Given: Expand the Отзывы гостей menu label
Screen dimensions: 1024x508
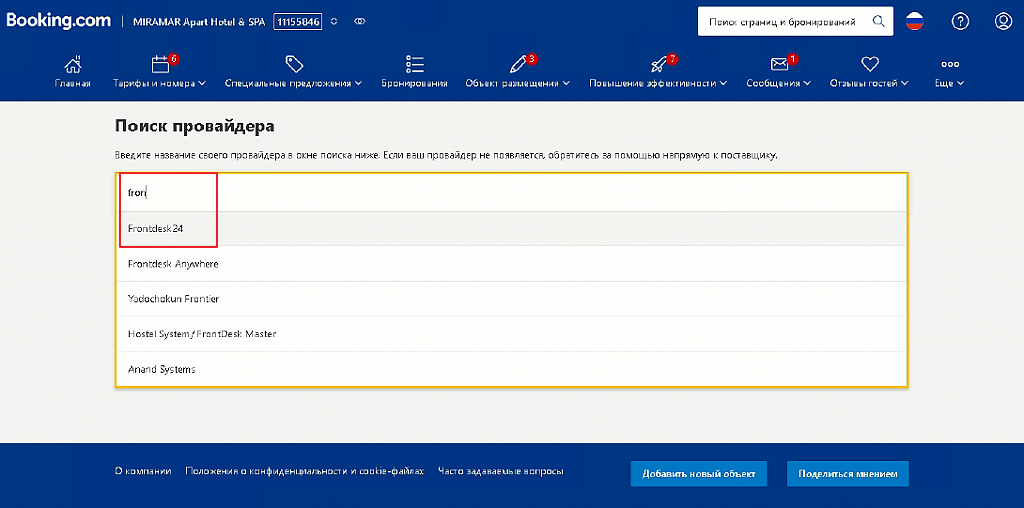Looking at the screenshot, I should point(869,83).
